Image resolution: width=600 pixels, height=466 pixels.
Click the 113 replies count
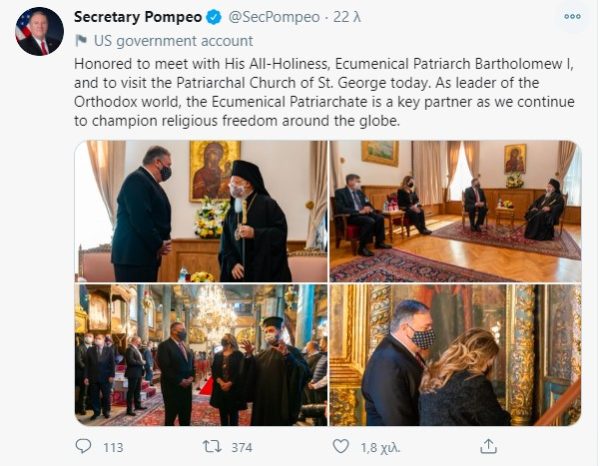(113, 447)
